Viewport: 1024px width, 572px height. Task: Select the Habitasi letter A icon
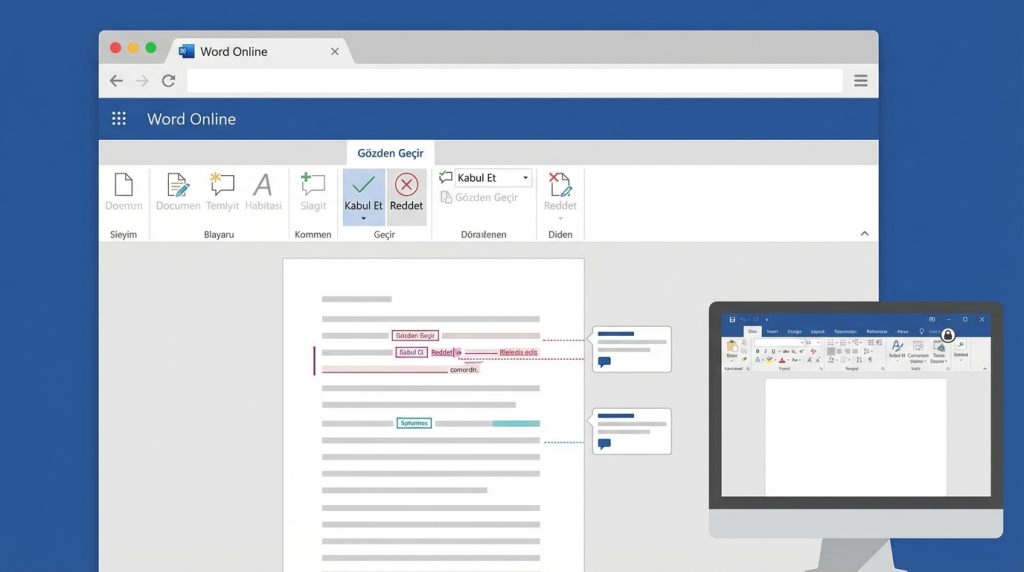[x=263, y=185]
